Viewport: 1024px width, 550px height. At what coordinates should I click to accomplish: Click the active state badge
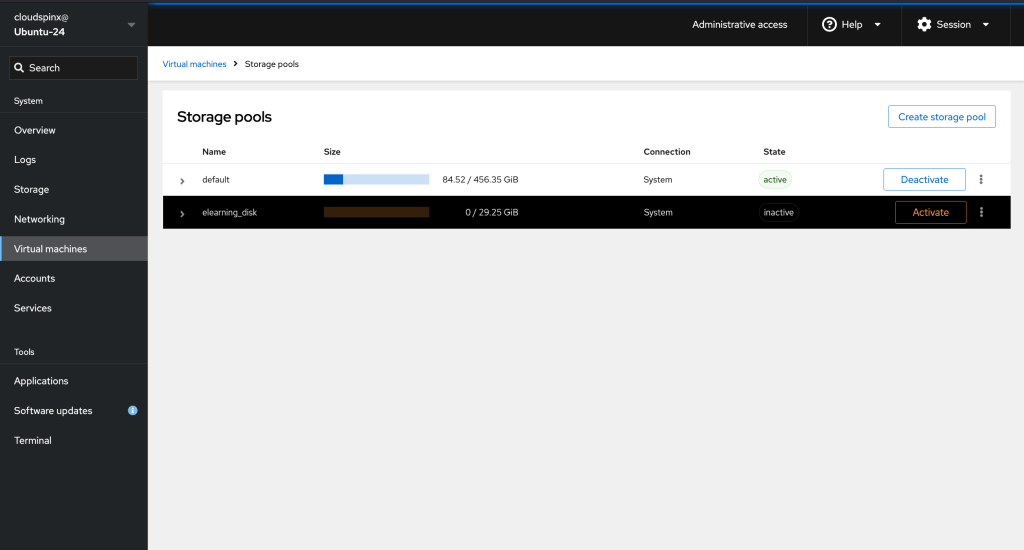[x=775, y=180]
